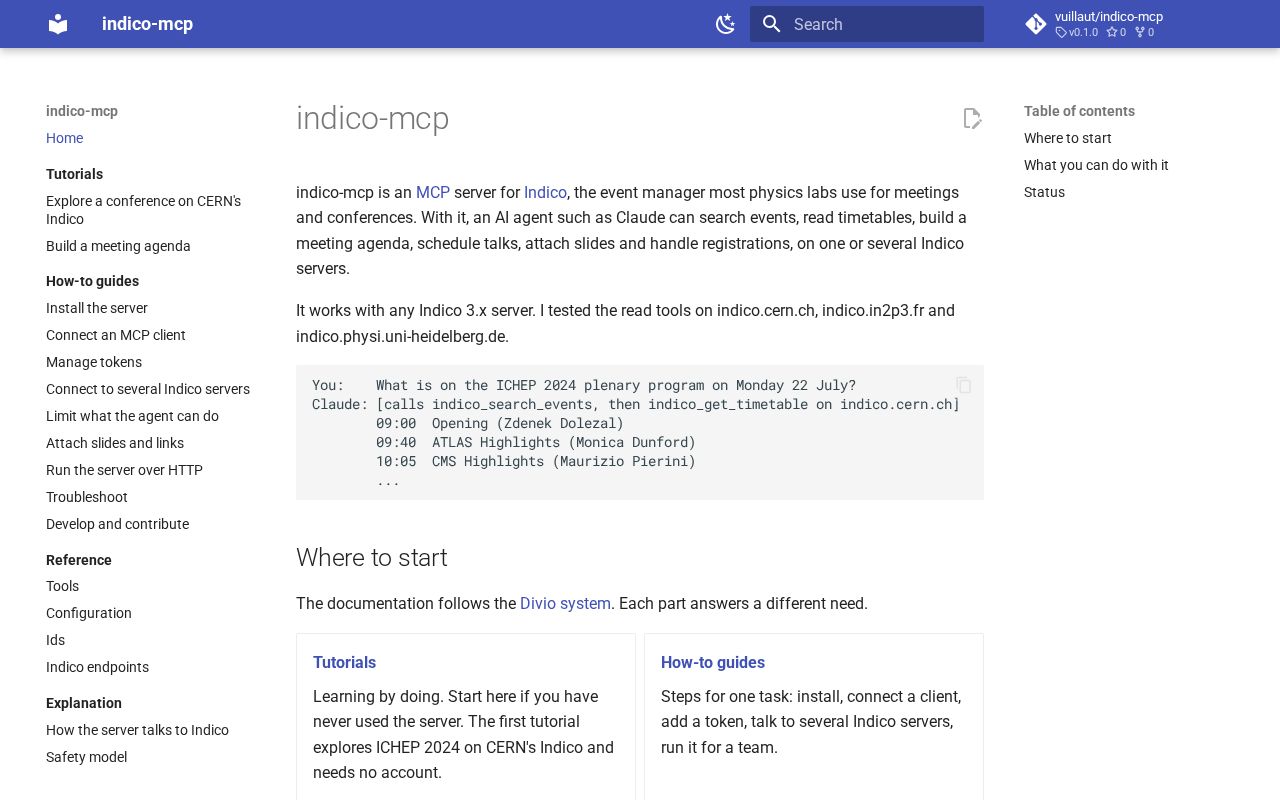Open the Home navigation link
Image resolution: width=1280 pixels, height=800 pixels.
(64, 138)
